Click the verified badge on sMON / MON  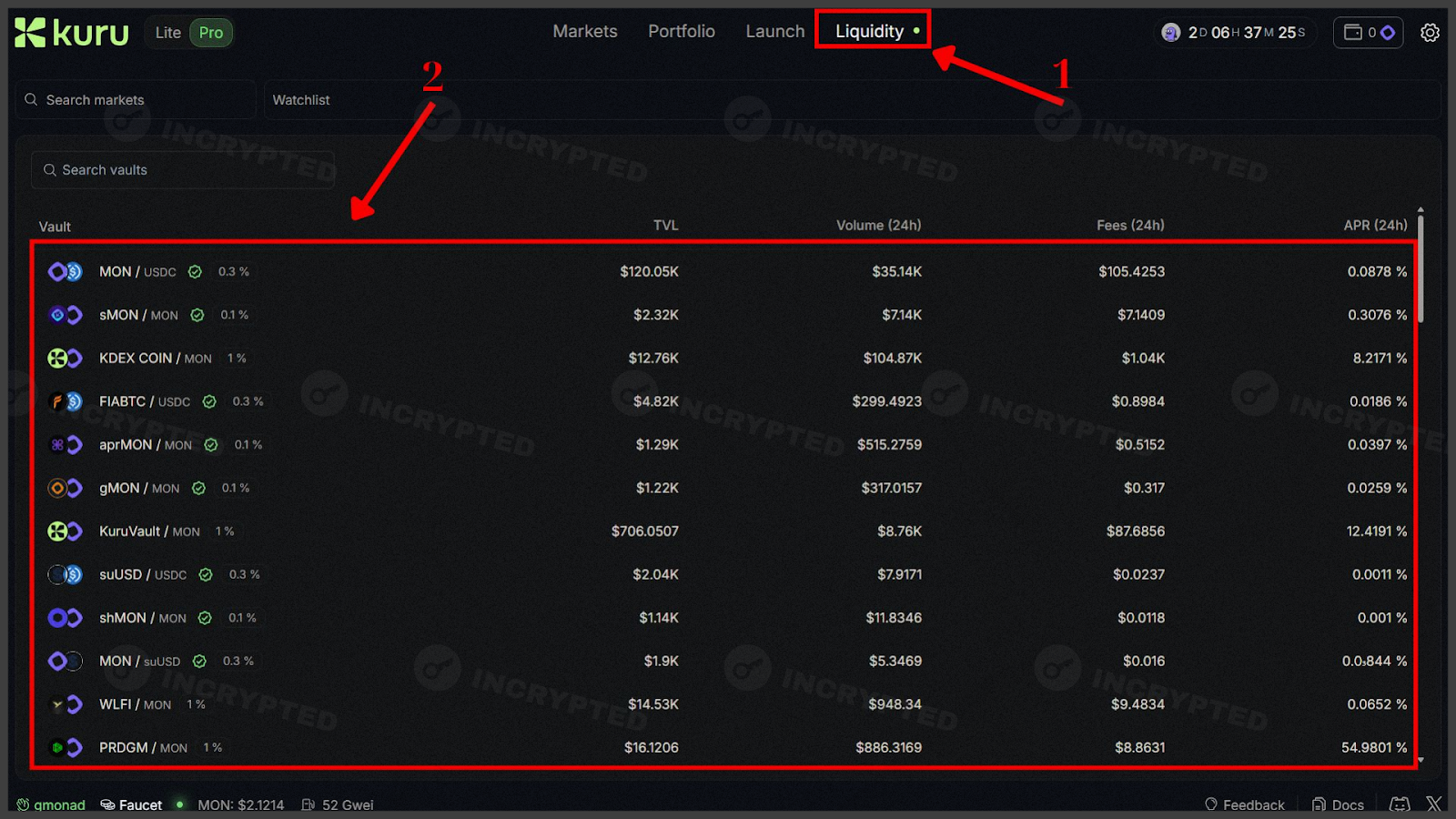click(197, 315)
